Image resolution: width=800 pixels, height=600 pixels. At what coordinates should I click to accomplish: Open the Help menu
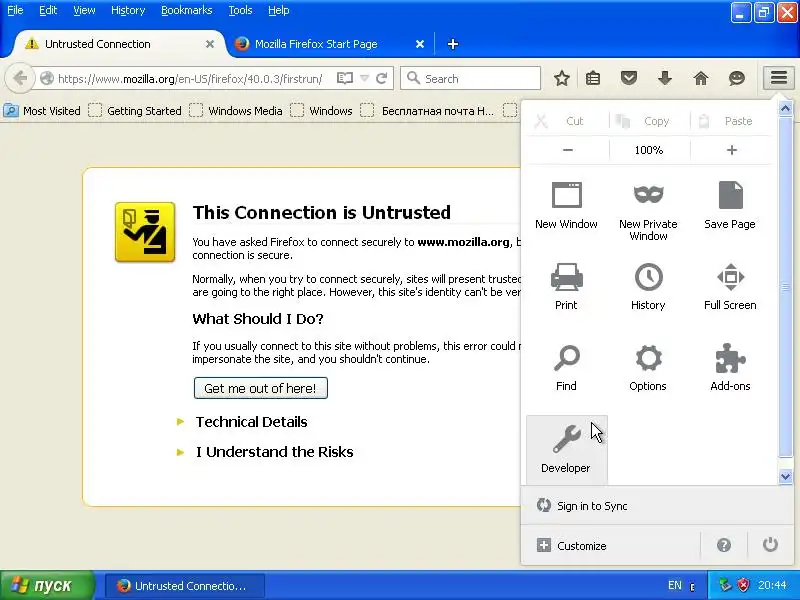[x=279, y=10]
